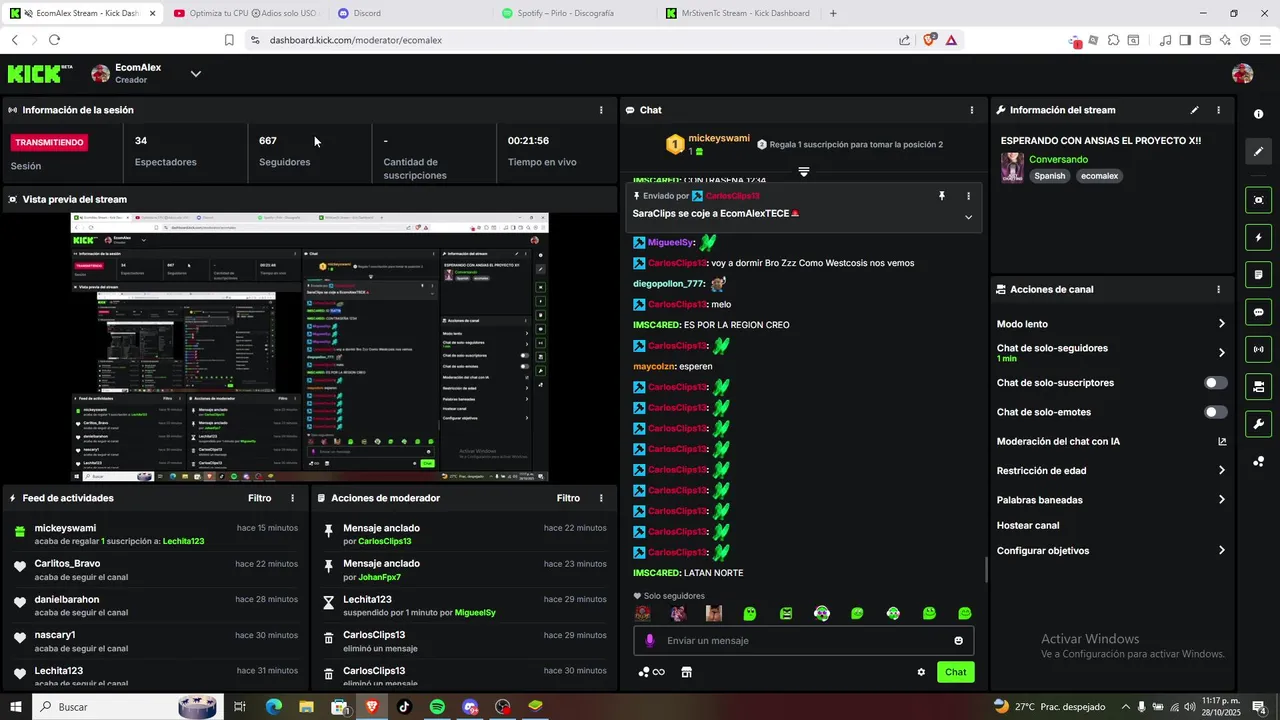The height and width of the screenshot is (720, 1280).
Task: Open a new browser tab
Action: coord(833,13)
